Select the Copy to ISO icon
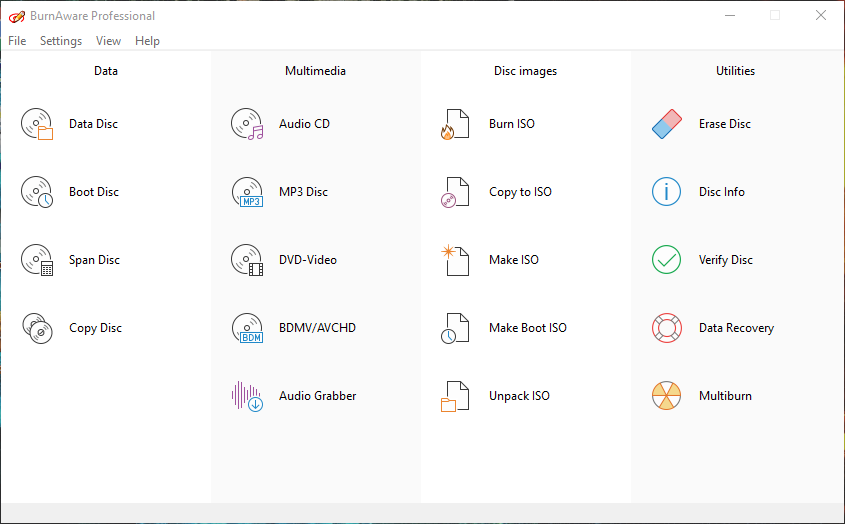This screenshot has width=845, height=524. (455, 192)
